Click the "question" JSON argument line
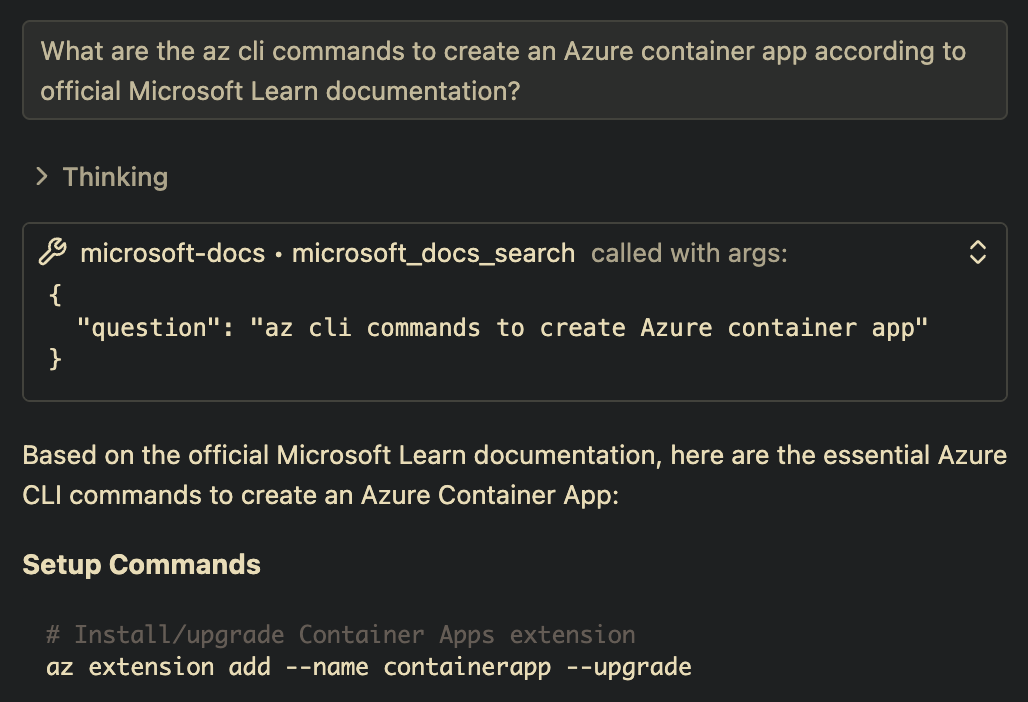 click(x=502, y=327)
